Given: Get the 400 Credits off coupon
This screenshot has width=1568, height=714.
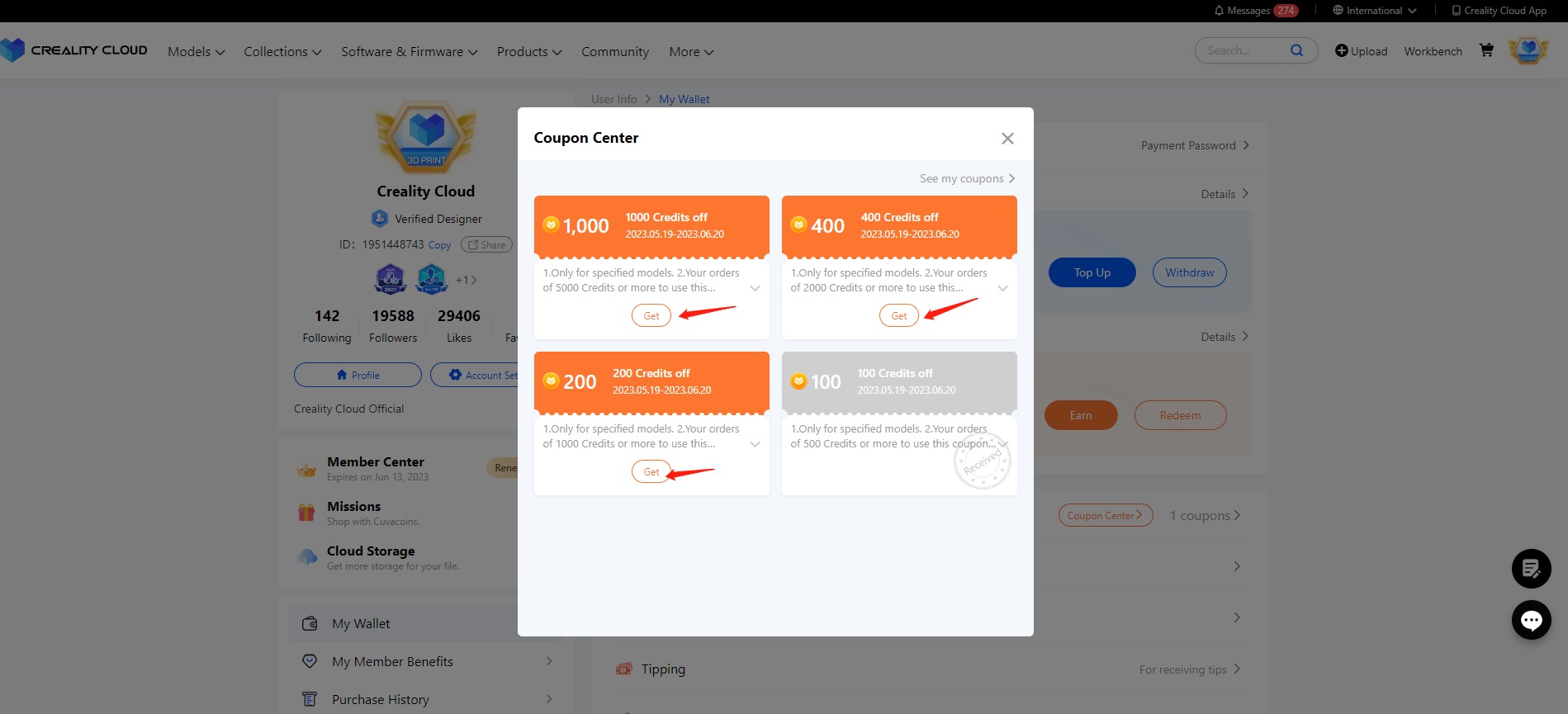Looking at the screenshot, I should tap(899, 315).
